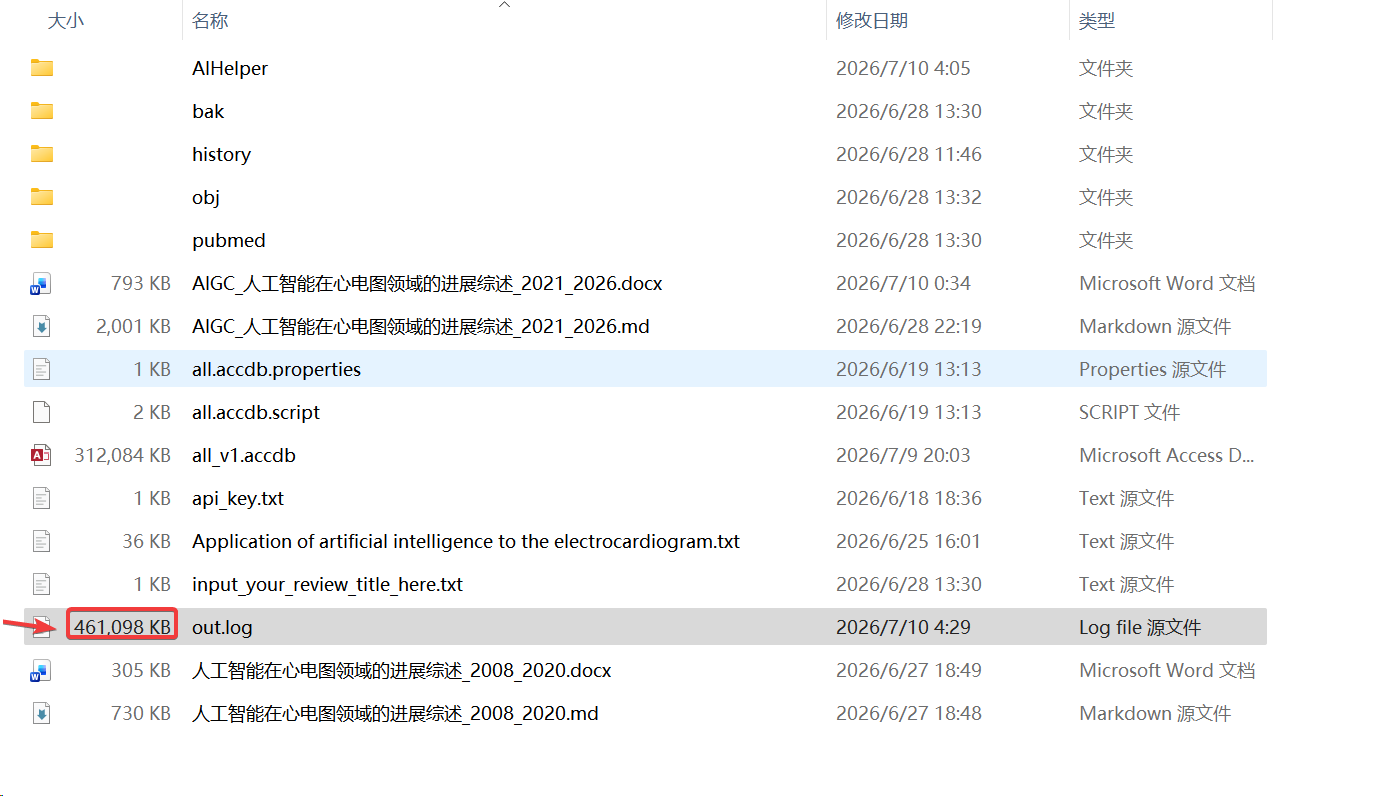
Task: Sort files by 名称 column header
Action: click(x=210, y=20)
